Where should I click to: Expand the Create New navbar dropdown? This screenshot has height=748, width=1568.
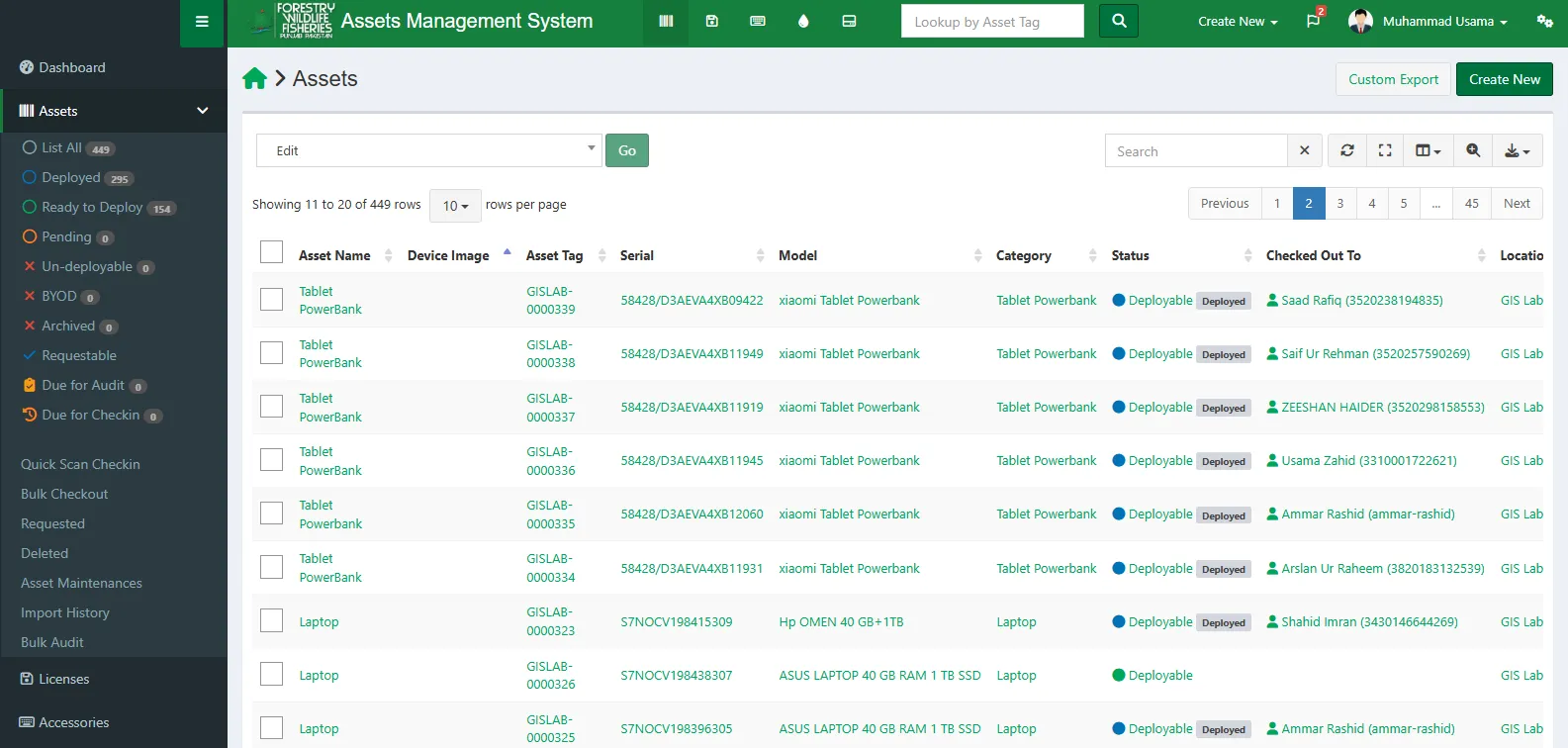[x=1238, y=22]
